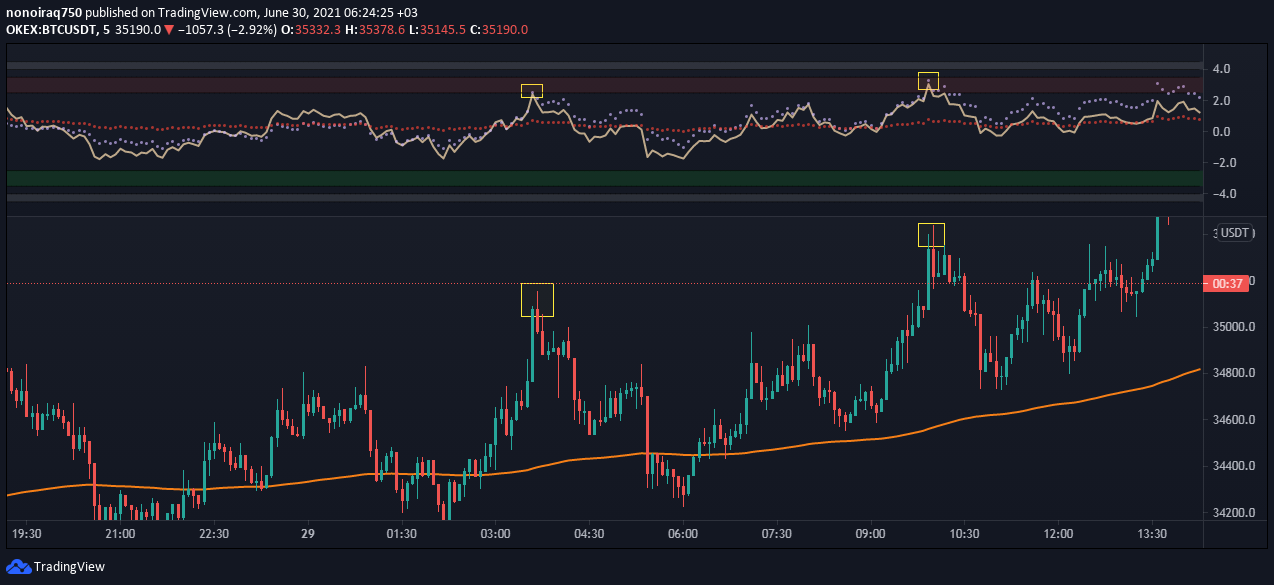The width and height of the screenshot is (1274, 585).
Task: Click the 06:00 time axis label
Action: [682, 534]
